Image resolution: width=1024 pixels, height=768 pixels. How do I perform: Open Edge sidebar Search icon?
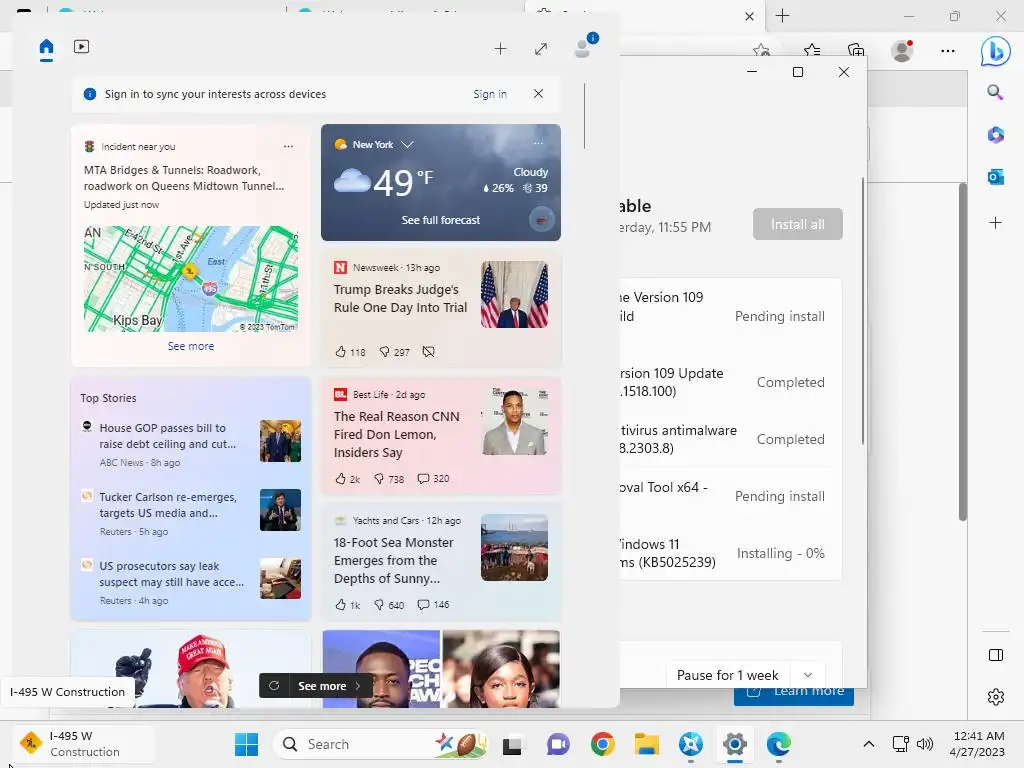pos(995,93)
